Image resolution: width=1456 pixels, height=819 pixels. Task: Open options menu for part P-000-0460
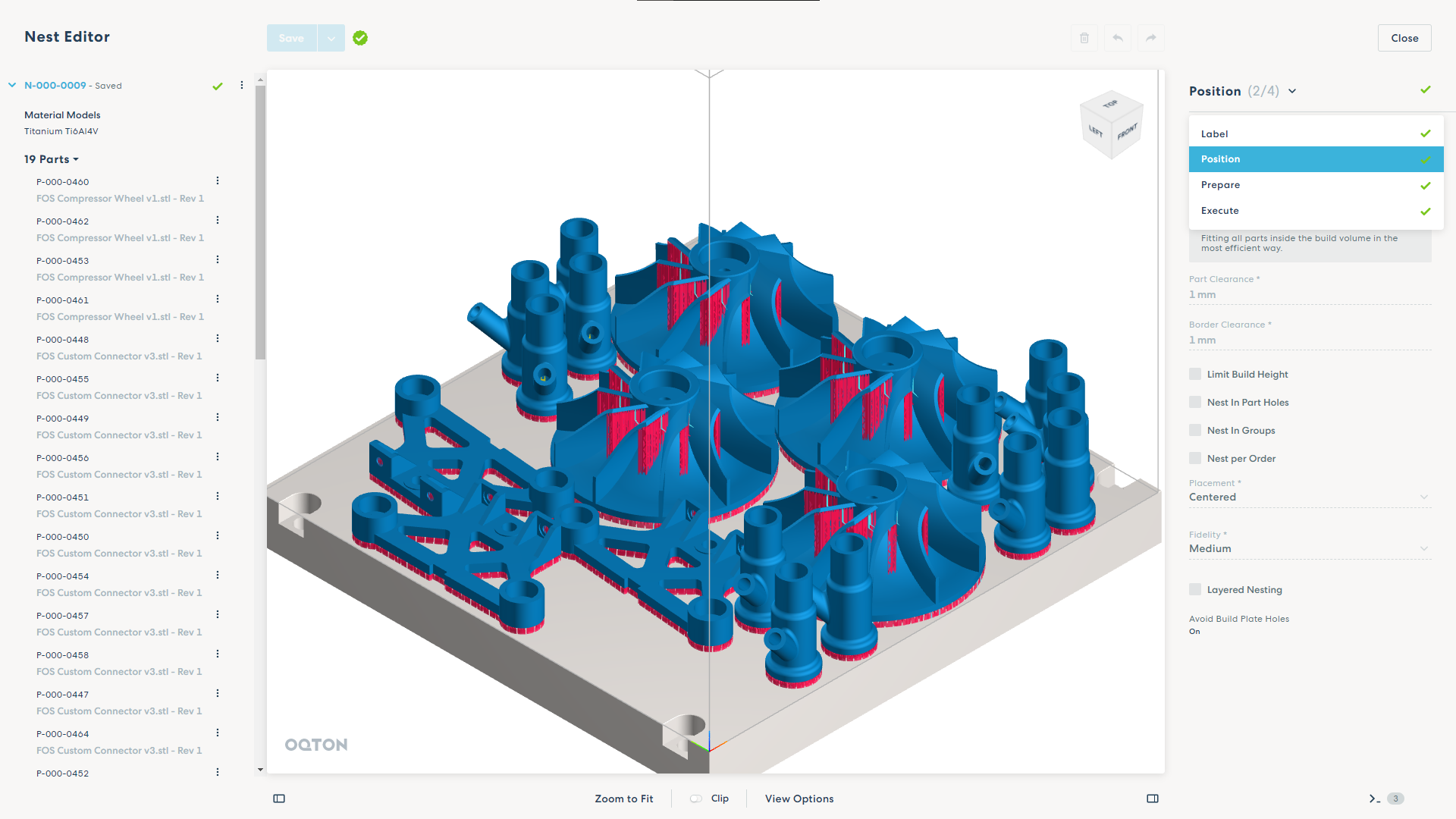[218, 180]
